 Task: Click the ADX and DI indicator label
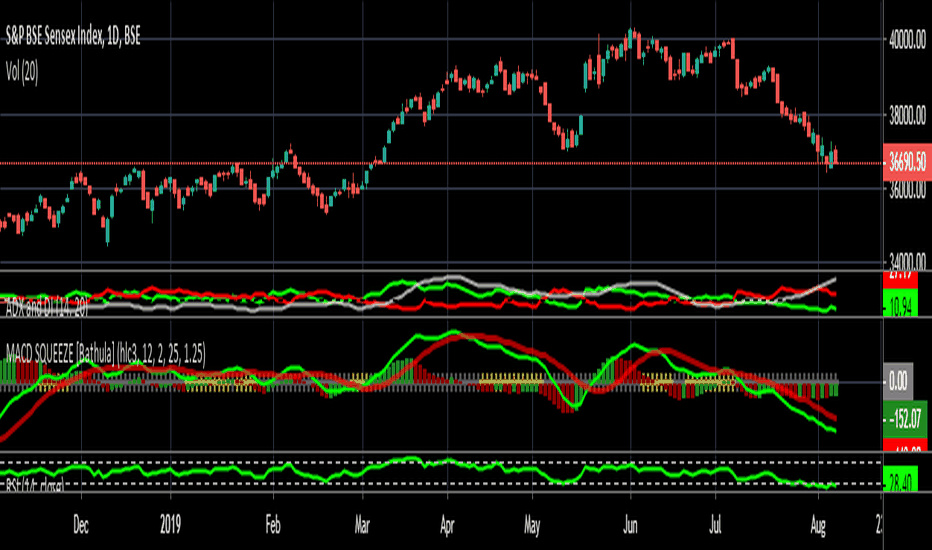[x=46, y=307]
